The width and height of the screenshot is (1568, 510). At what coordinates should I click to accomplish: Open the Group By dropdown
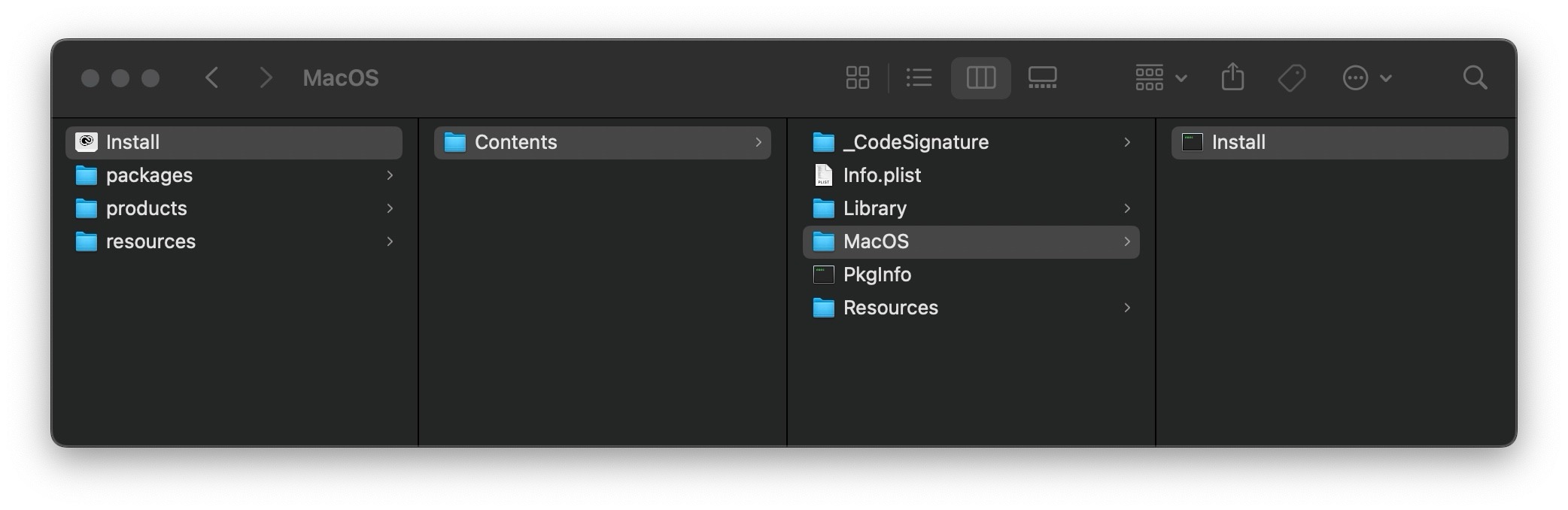point(1160,77)
